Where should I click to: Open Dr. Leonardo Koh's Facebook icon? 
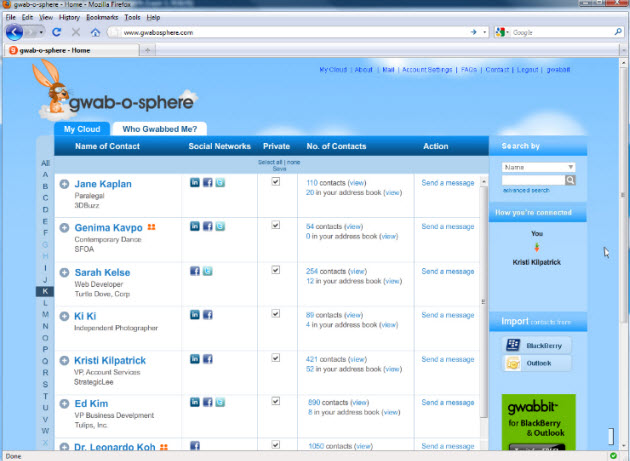coord(194,445)
